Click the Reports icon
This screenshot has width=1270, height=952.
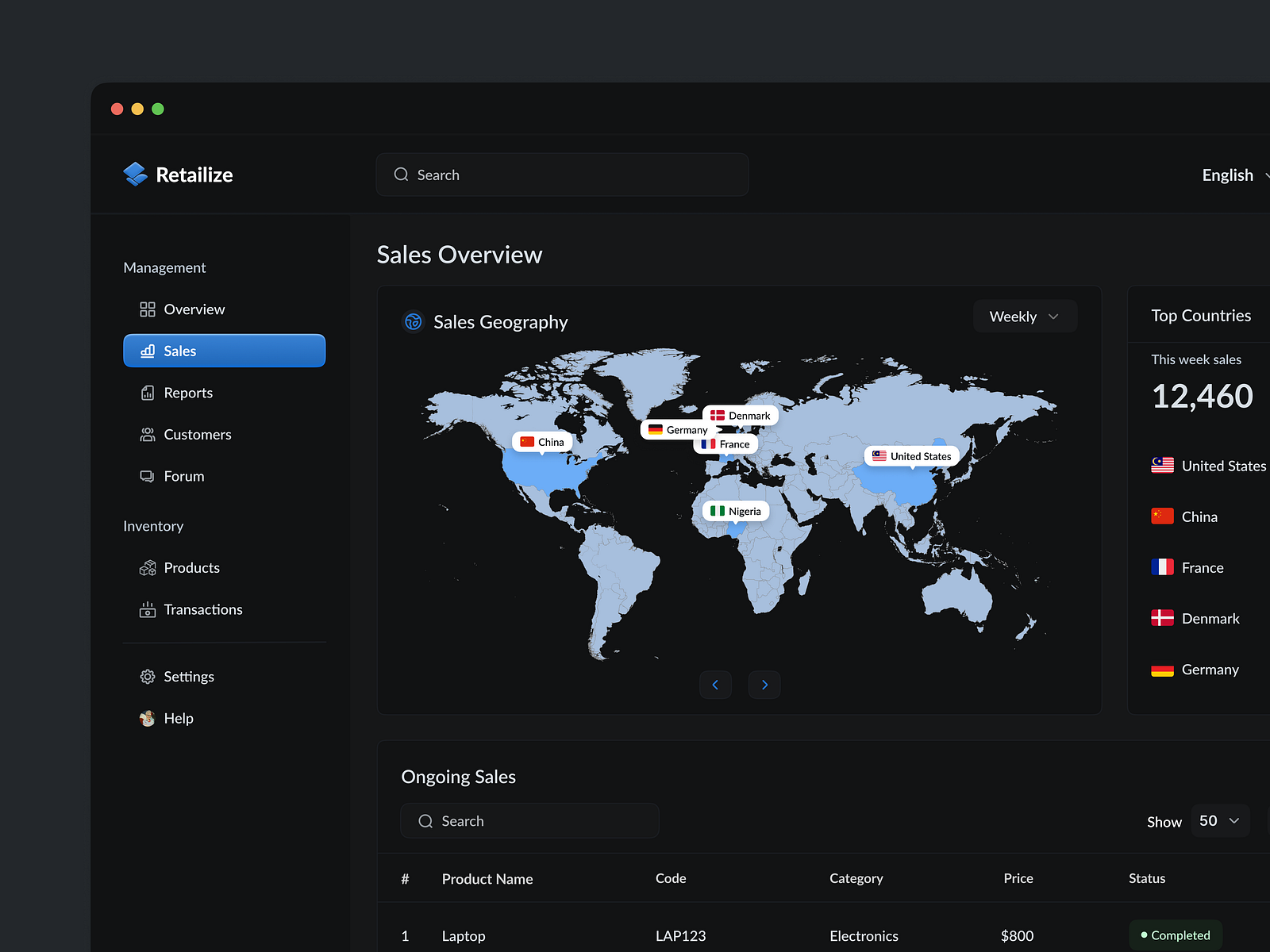coord(147,392)
